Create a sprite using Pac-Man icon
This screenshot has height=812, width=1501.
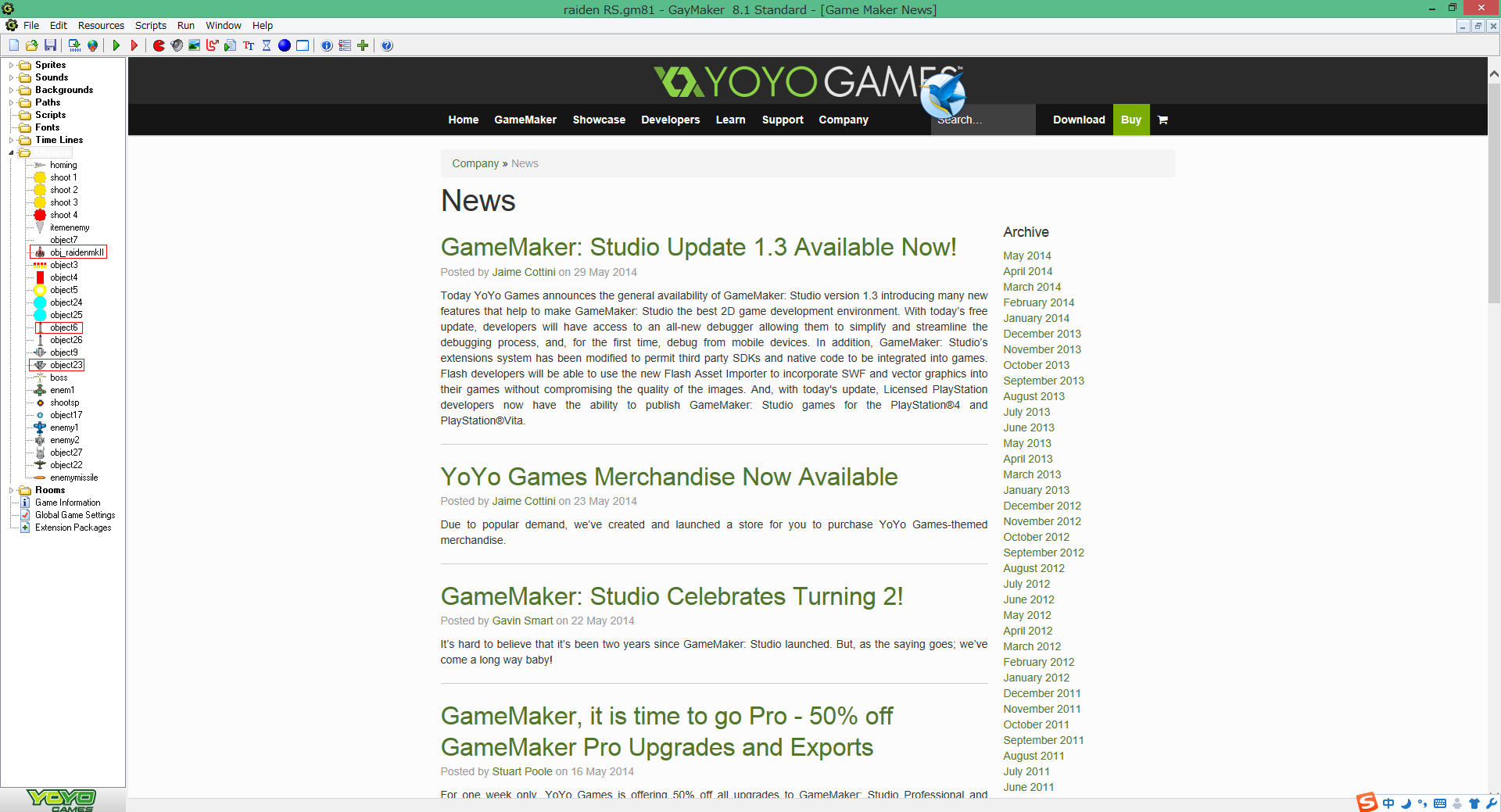(159, 45)
